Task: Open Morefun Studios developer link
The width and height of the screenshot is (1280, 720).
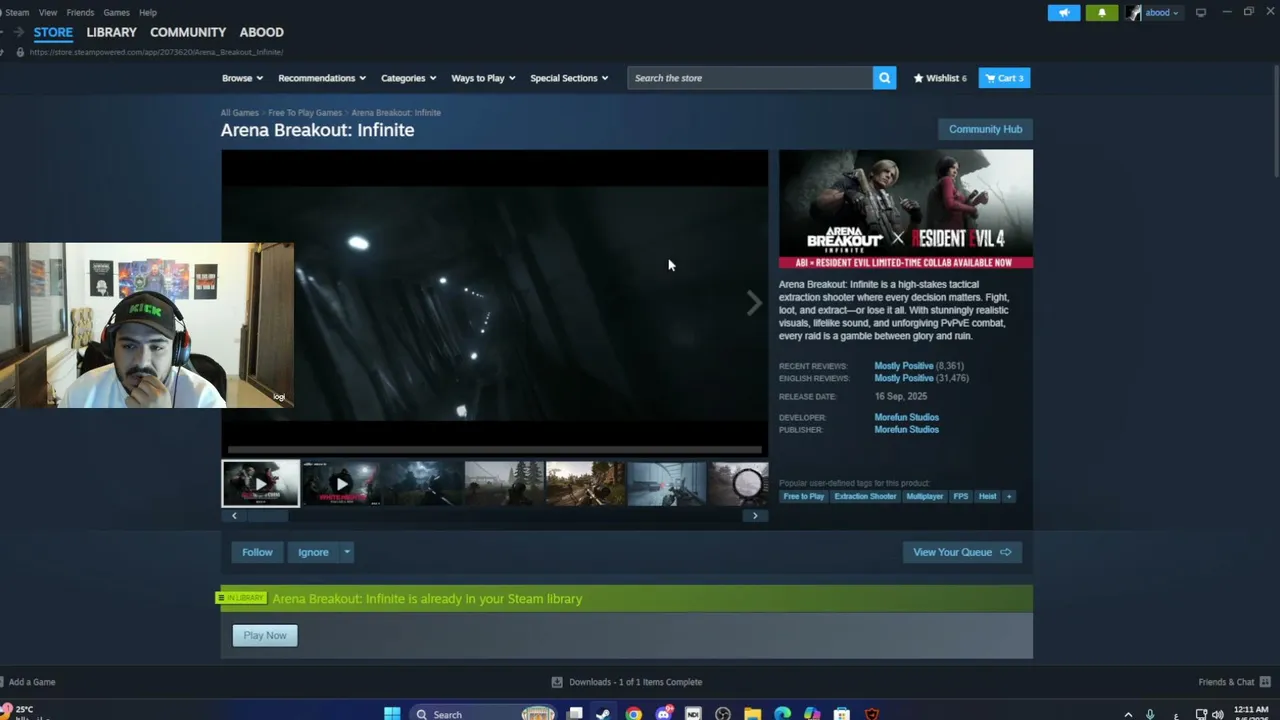Action: click(x=907, y=417)
